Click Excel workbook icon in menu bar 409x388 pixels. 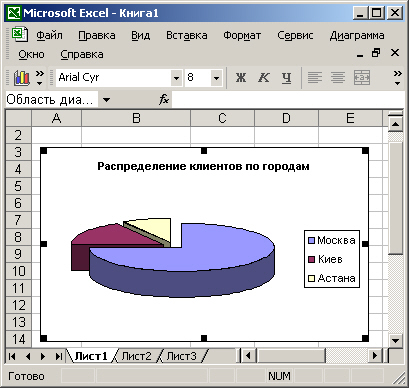pos(19,35)
